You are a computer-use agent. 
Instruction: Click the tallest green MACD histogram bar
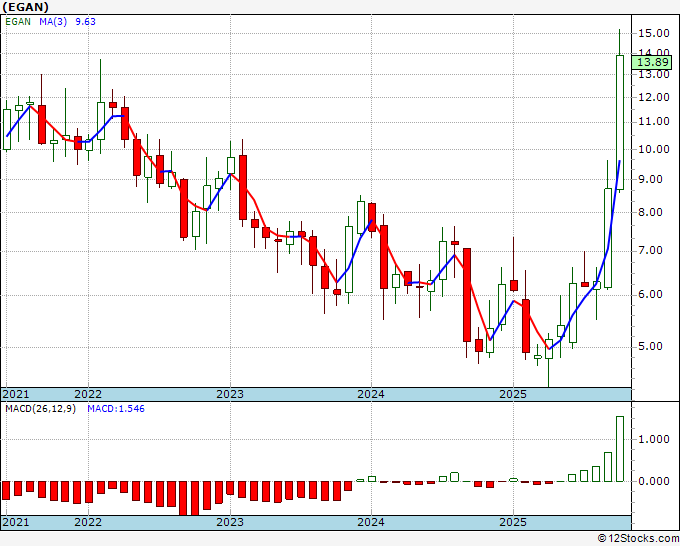pos(620,449)
